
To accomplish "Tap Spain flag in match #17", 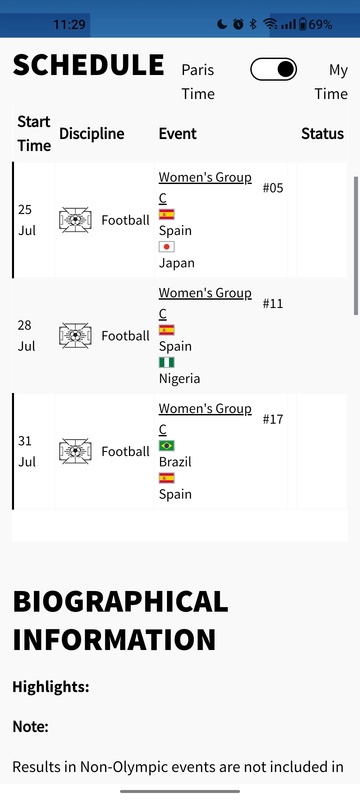I will coord(167,478).
